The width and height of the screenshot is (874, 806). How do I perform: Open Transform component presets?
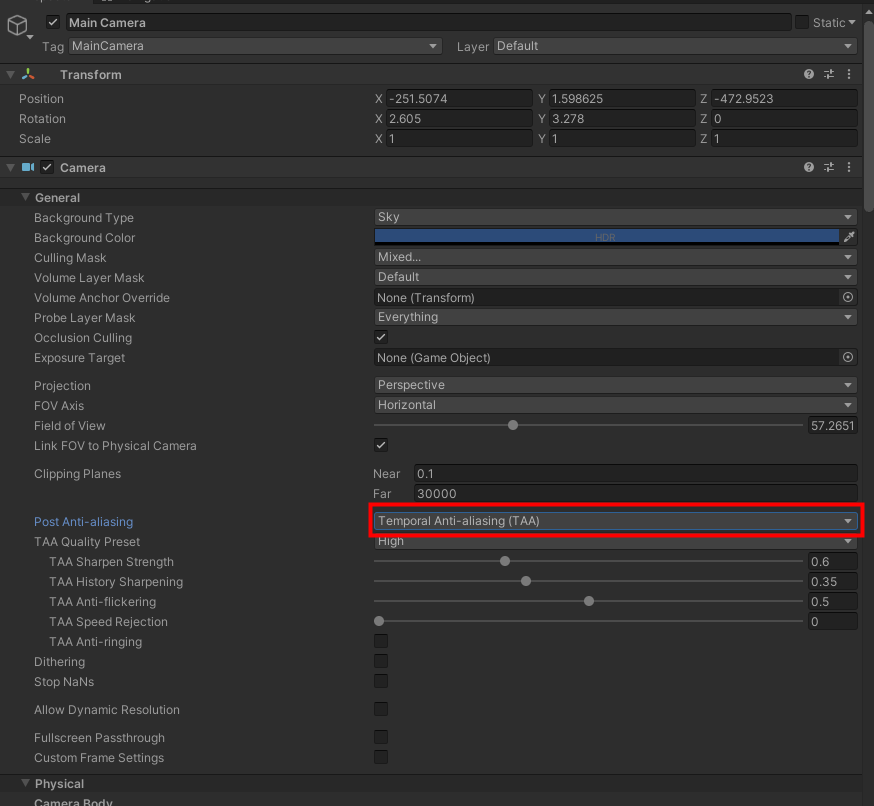point(828,74)
